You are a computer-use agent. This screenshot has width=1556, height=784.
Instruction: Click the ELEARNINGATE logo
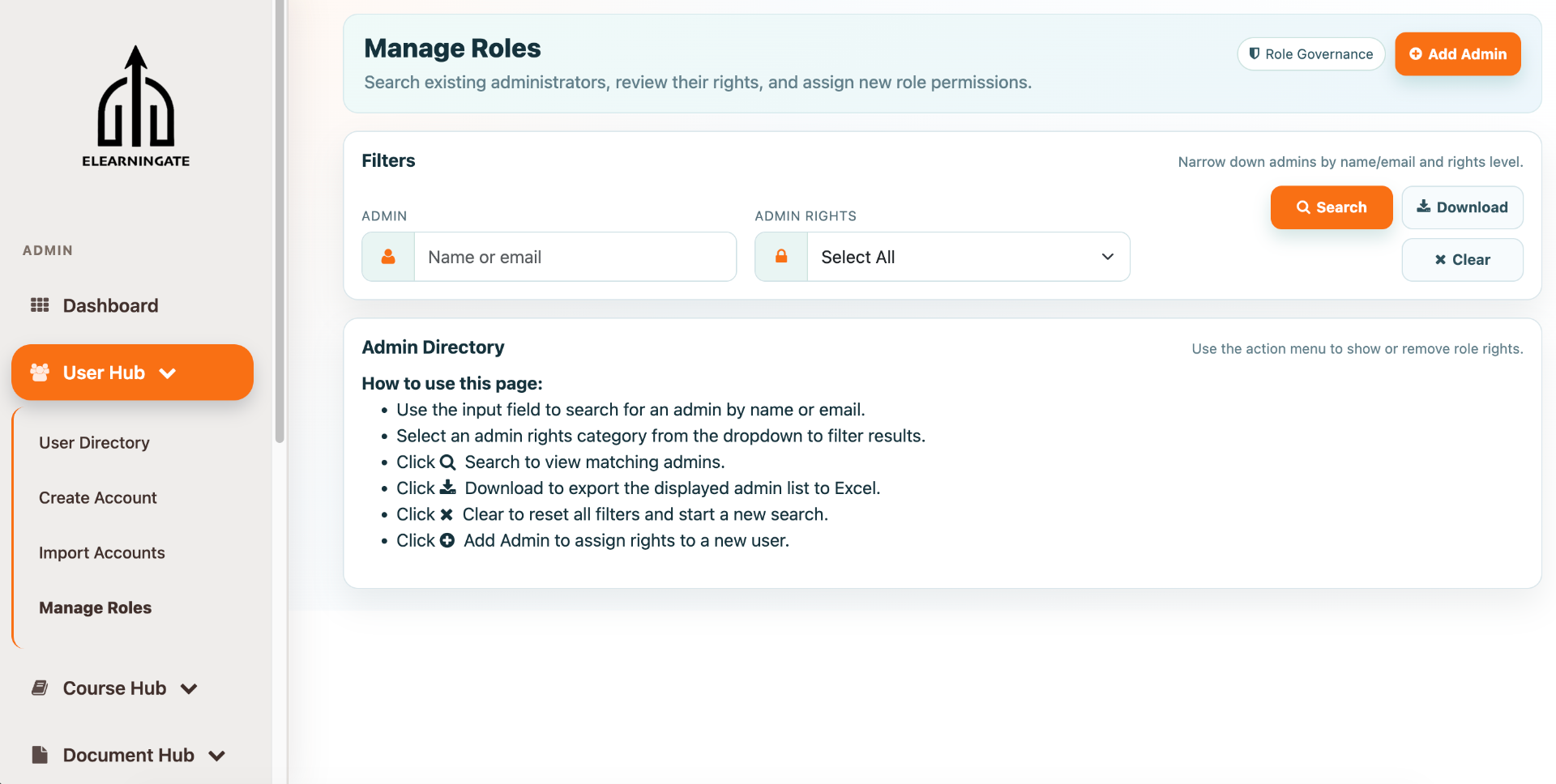pyautogui.click(x=136, y=106)
